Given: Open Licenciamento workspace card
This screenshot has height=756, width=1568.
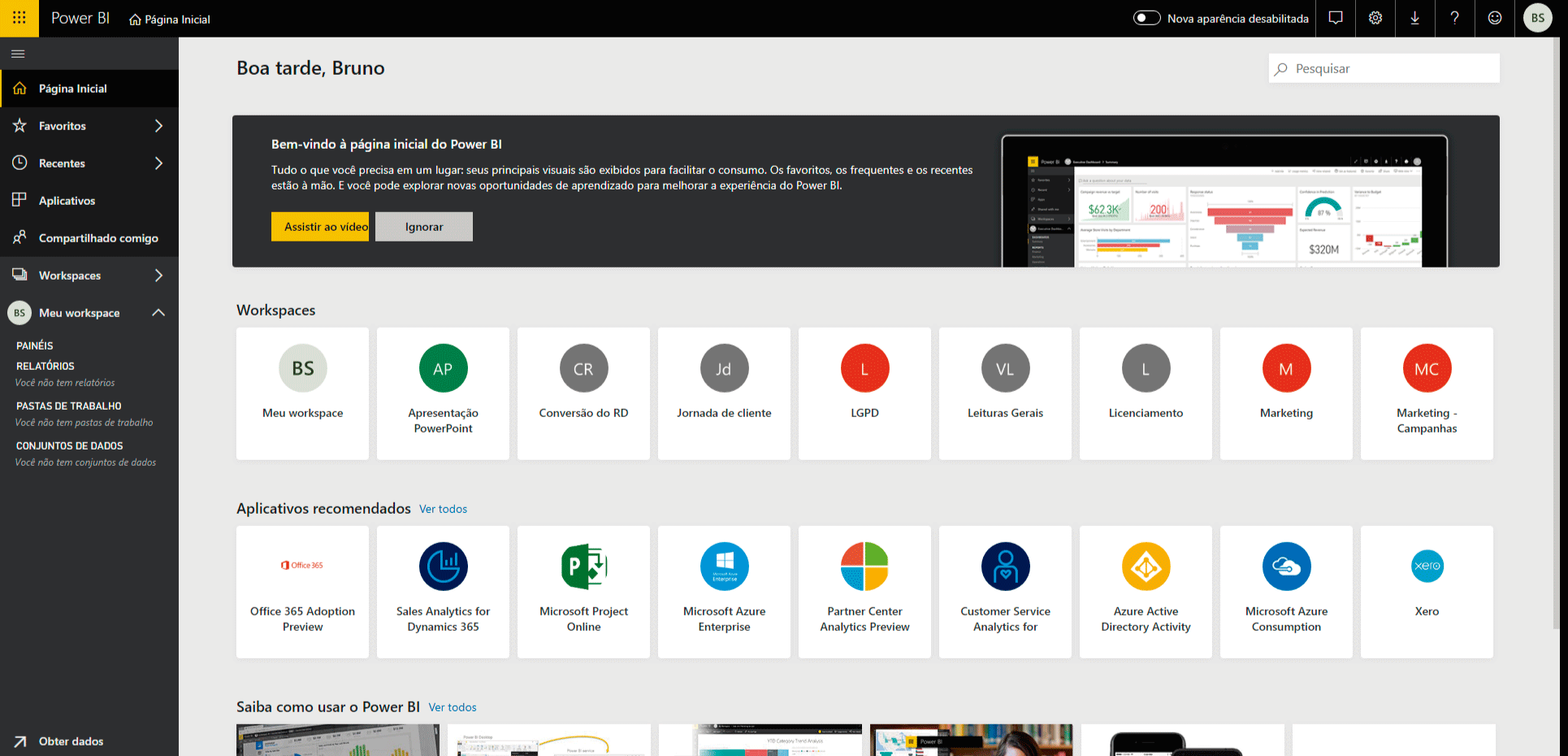Looking at the screenshot, I should (x=1146, y=393).
